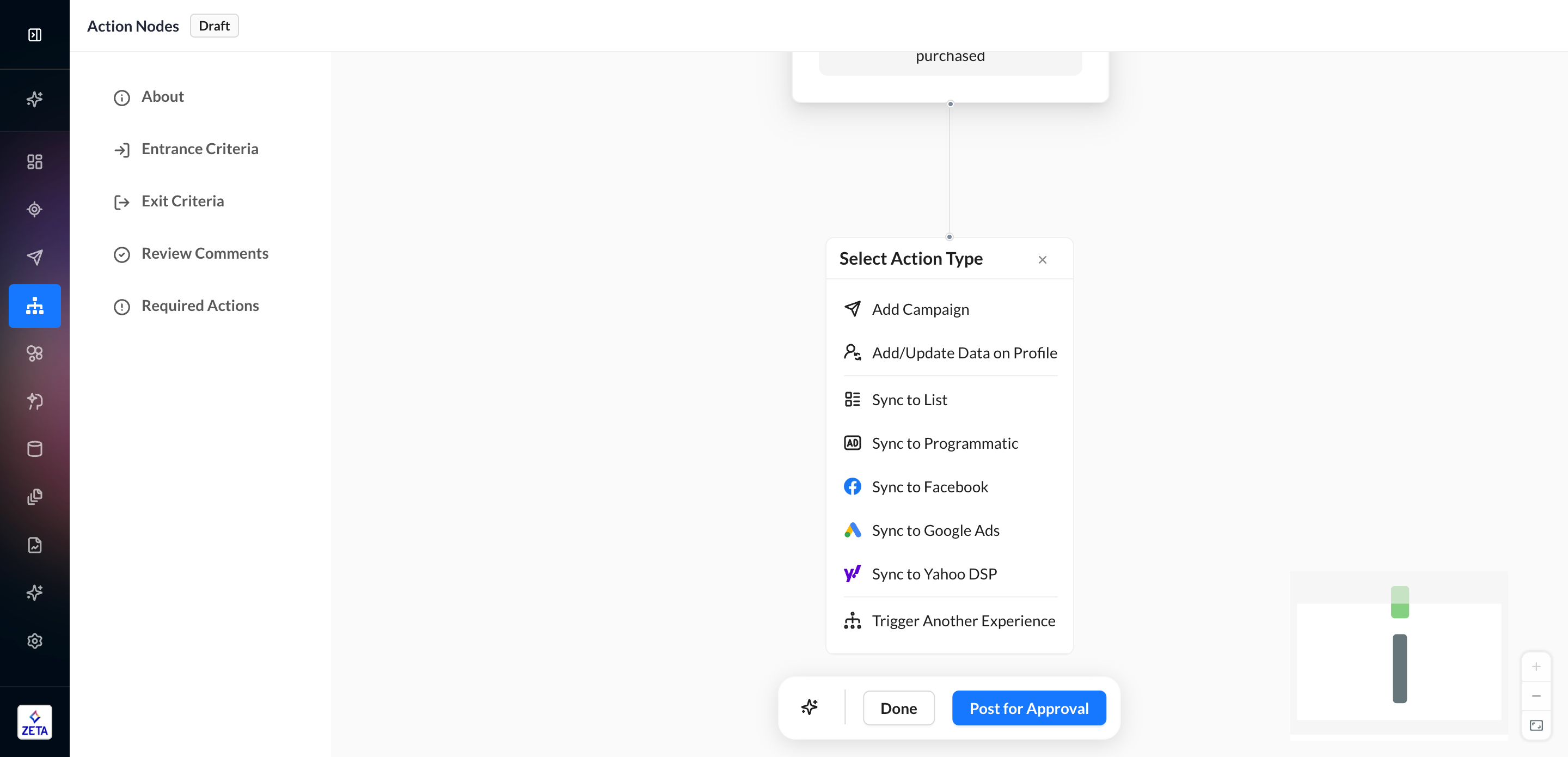1568x757 pixels.
Task: Open the database cylinder icon in sidebar
Action: pyautogui.click(x=35, y=449)
